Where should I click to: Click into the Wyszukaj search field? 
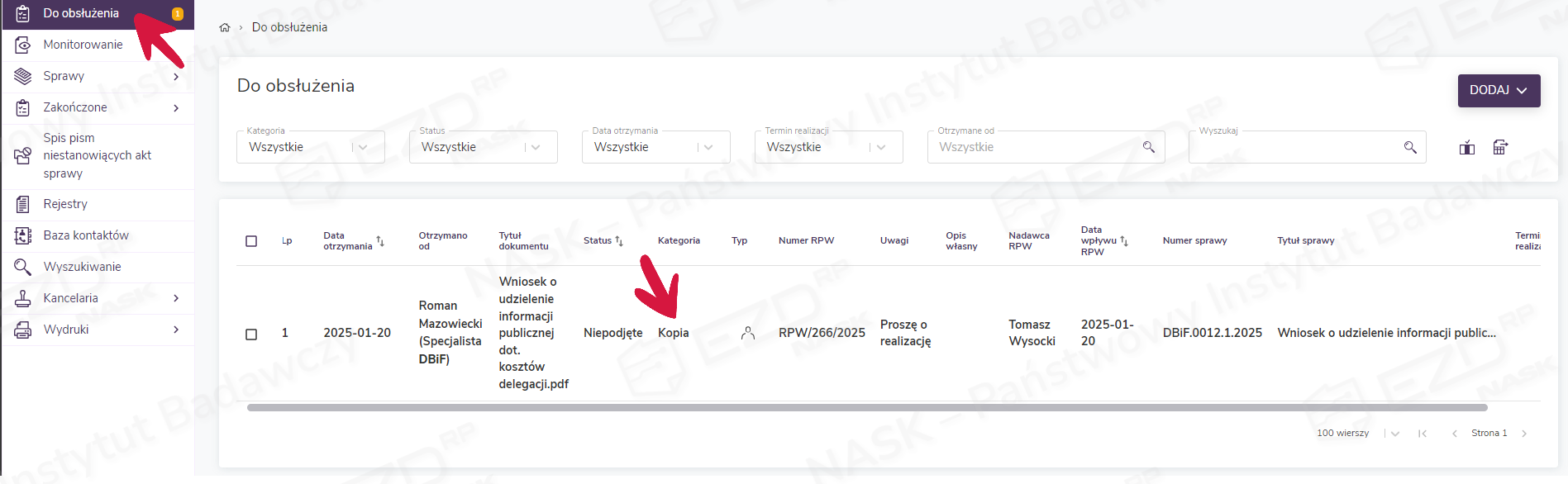pyautogui.click(x=1294, y=148)
